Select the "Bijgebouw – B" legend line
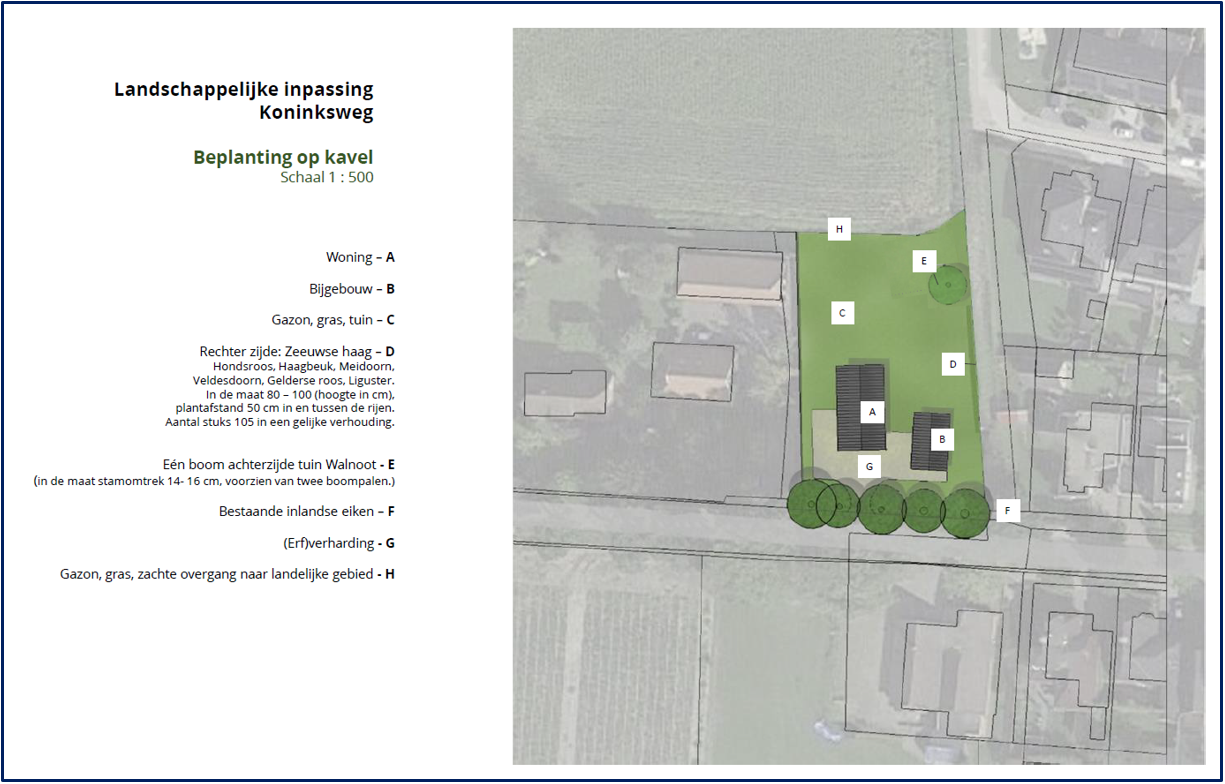Viewport: 1225px width, 784px height. point(352,289)
